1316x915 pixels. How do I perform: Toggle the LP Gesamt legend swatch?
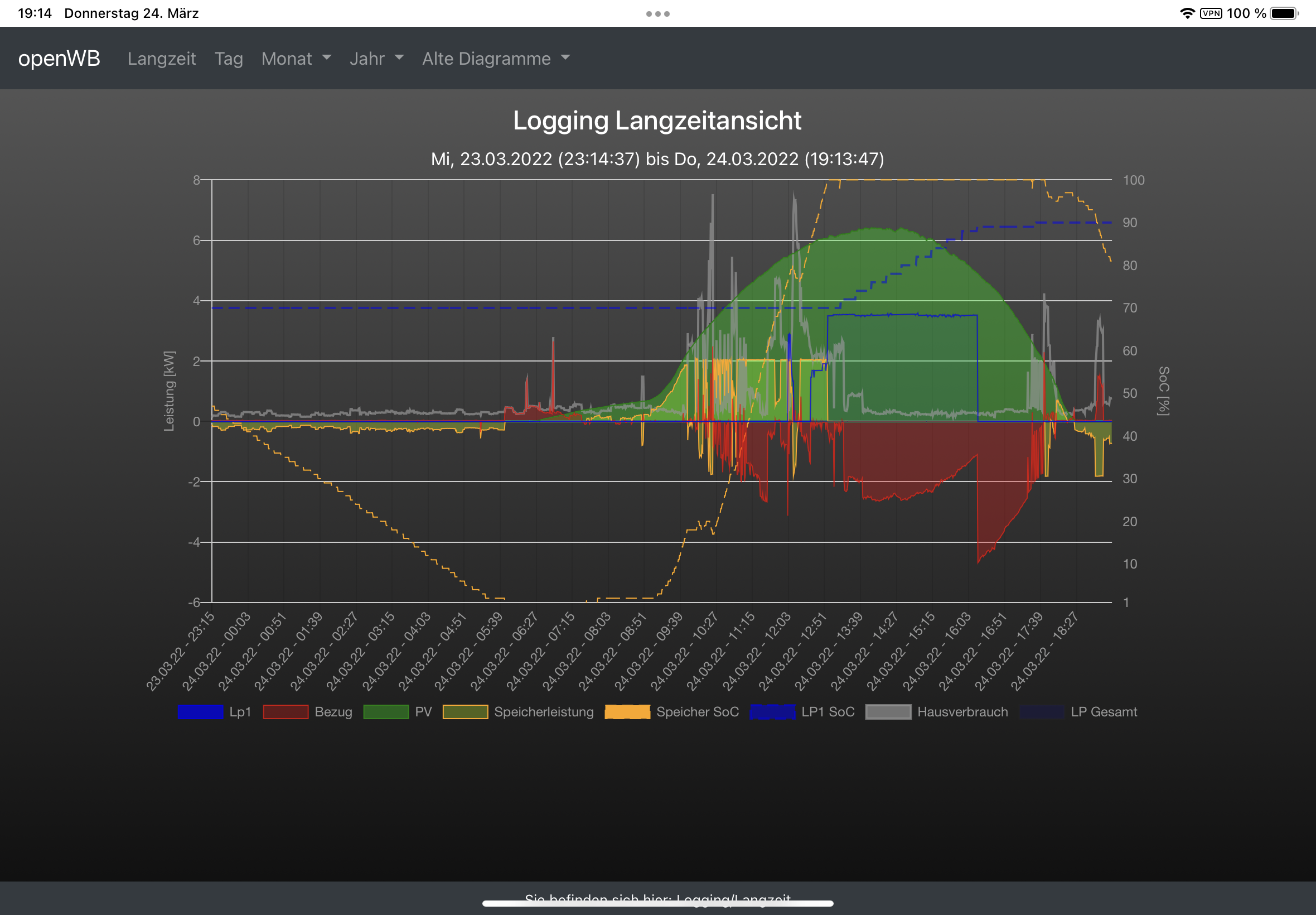pos(1041,711)
